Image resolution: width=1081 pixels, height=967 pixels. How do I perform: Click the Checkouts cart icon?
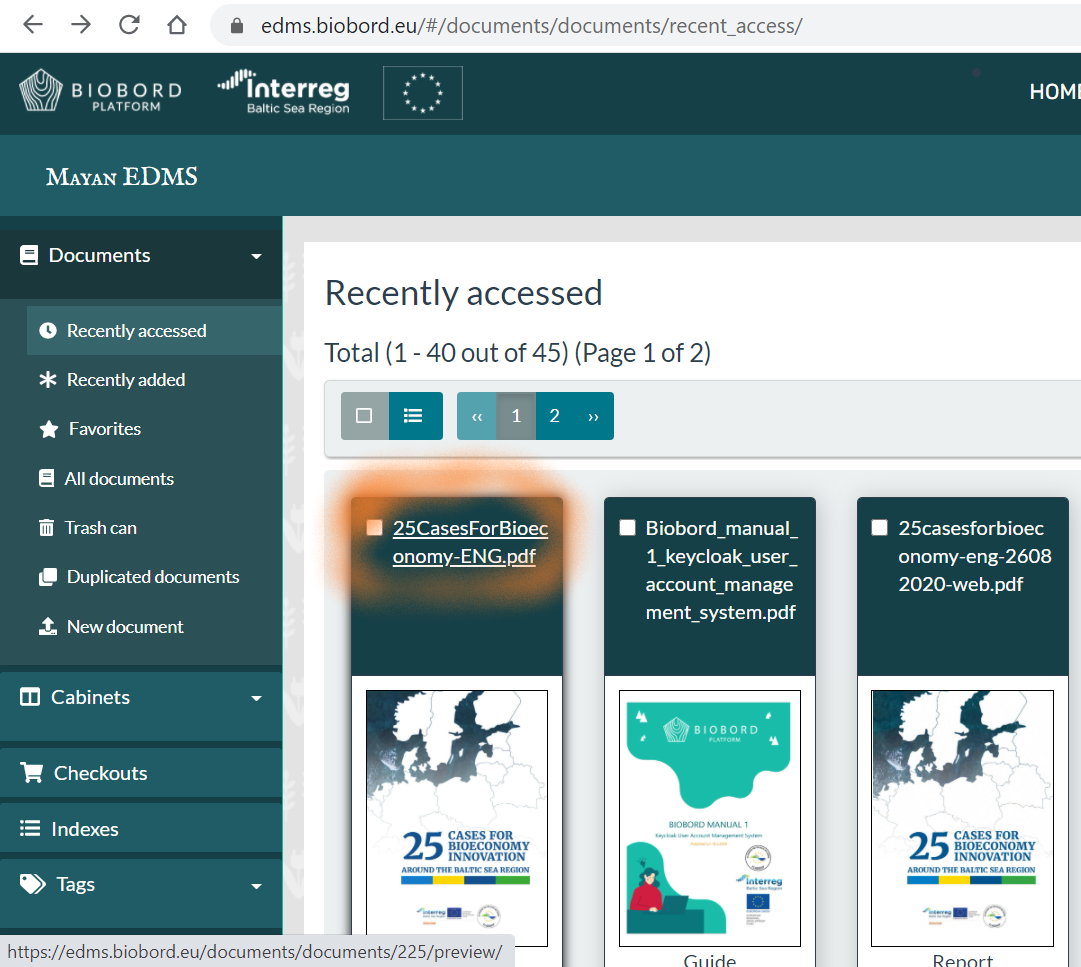point(31,773)
